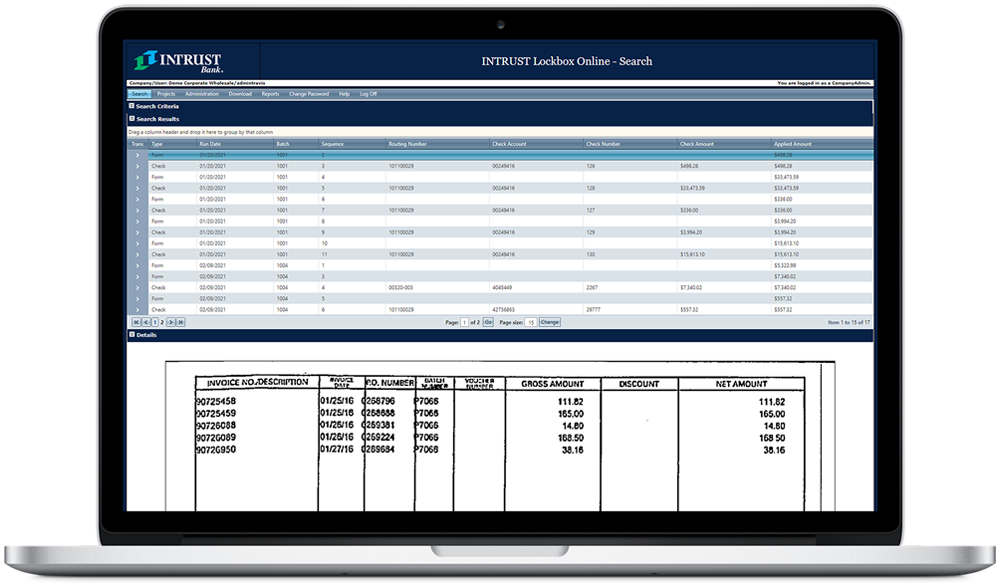Open the Projects menu
Screen dimensions: 1000x585
(166, 93)
